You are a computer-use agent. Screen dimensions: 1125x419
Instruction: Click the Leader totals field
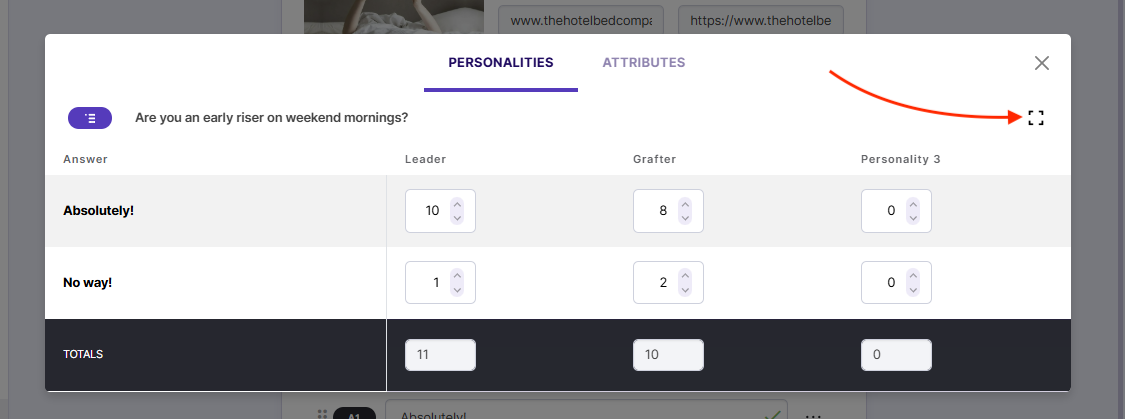(x=440, y=355)
